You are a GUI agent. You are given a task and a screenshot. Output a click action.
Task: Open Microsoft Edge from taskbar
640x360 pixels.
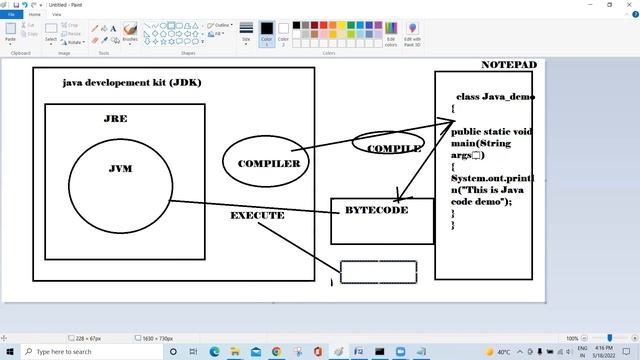tap(214, 351)
